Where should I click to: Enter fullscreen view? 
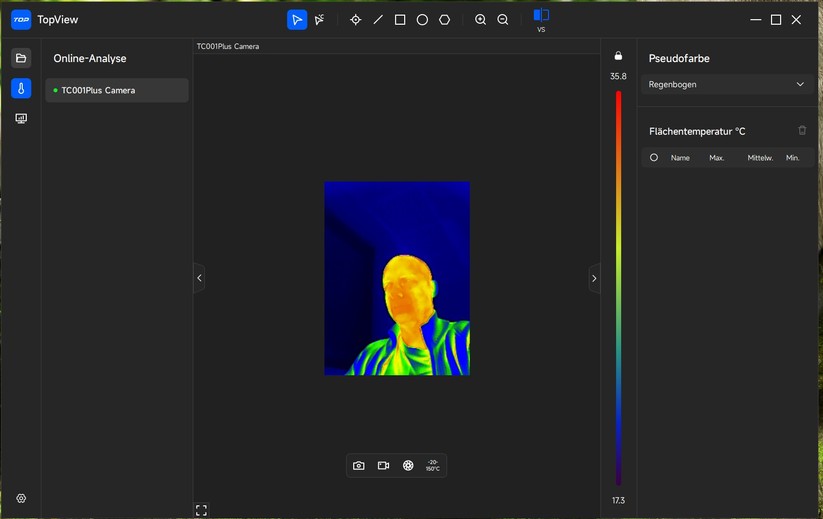point(201,510)
